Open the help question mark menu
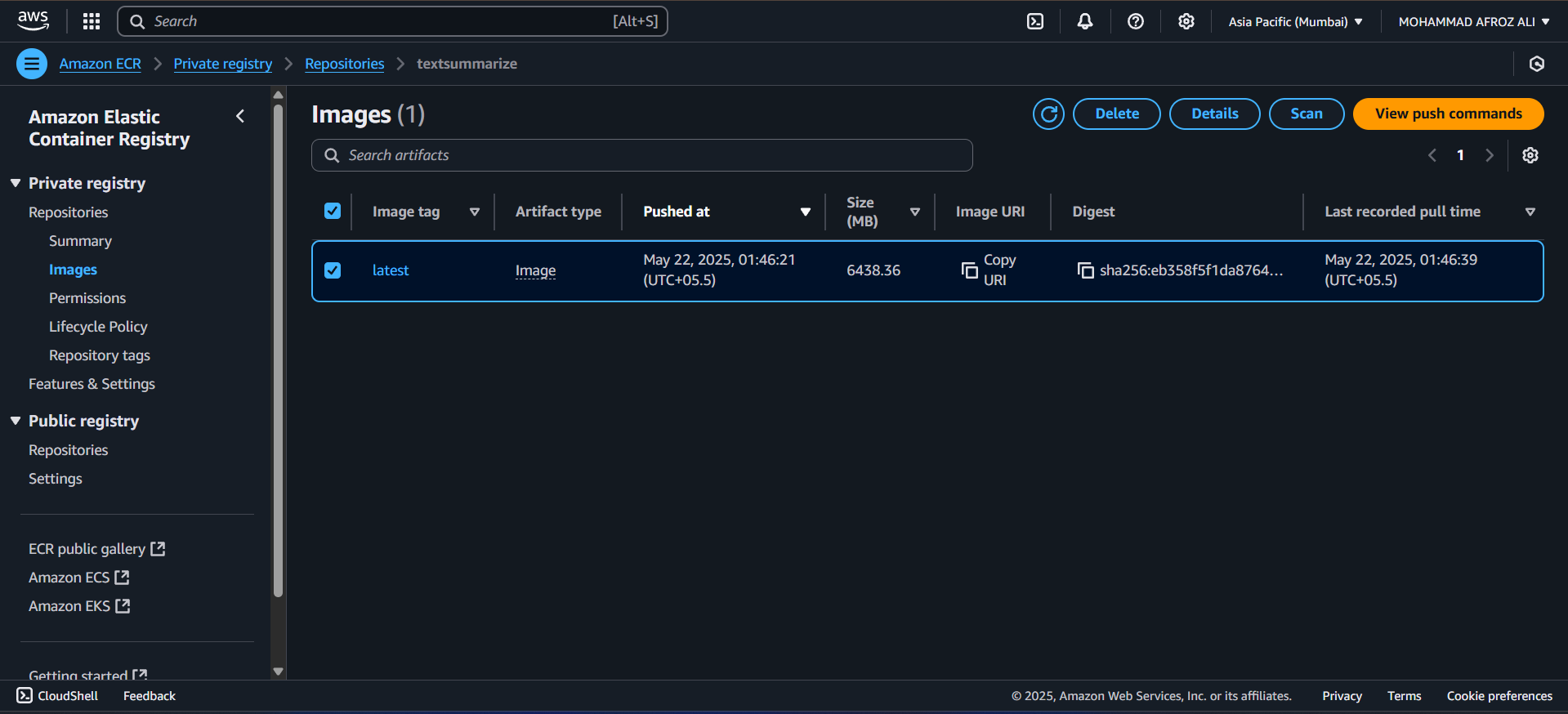This screenshot has height=714, width=1568. pyautogui.click(x=1136, y=21)
